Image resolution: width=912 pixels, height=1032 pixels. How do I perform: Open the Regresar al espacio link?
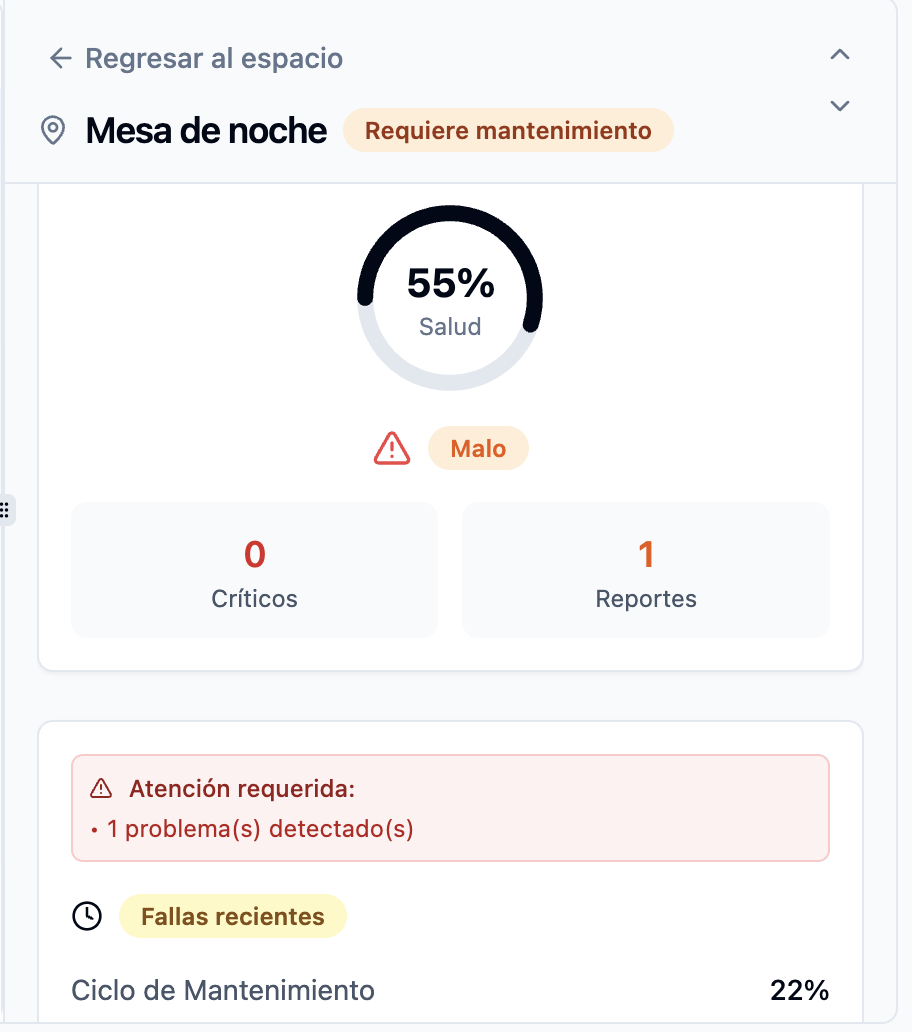coord(215,58)
